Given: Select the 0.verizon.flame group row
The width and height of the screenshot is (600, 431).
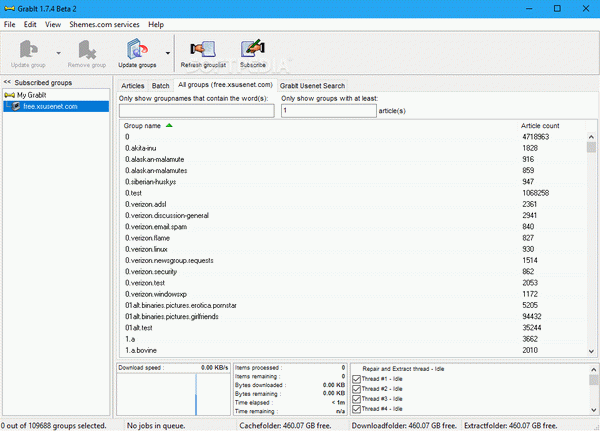Looking at the screenshot, I should [353, 238].
